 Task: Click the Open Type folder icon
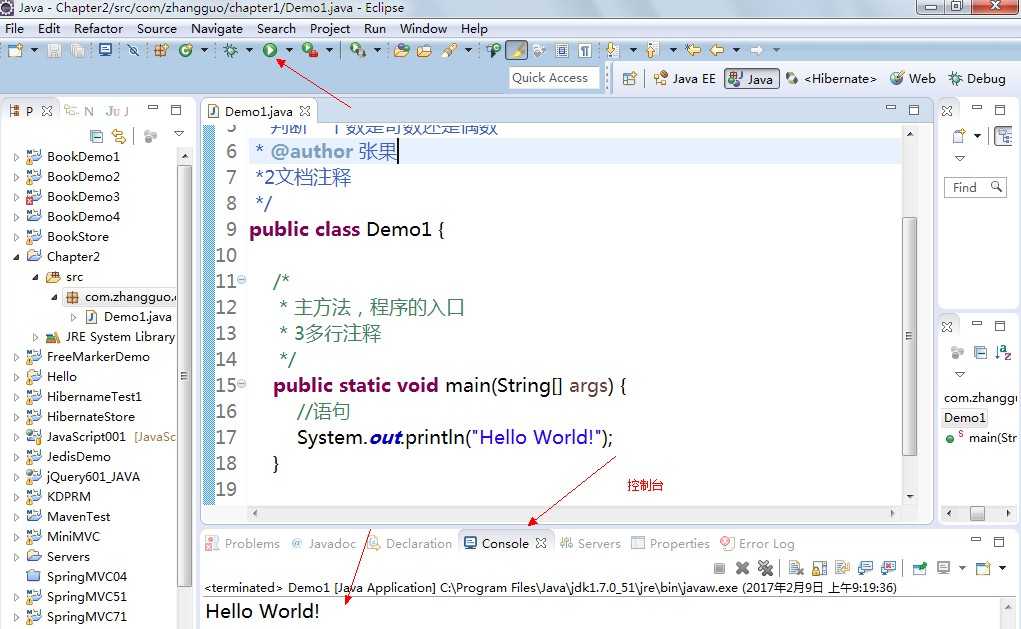tap(401, 50)
